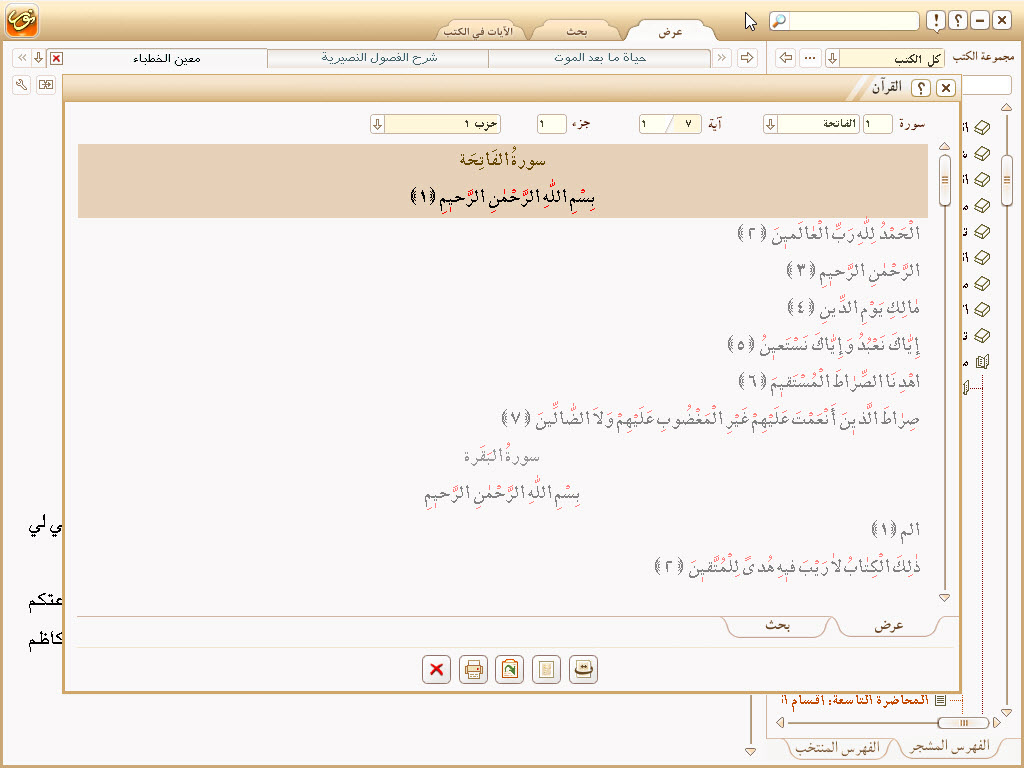The image size is (1024, 768).
Task: Click the down arrow of Quran text scrollbar
Action: (944, 597)
